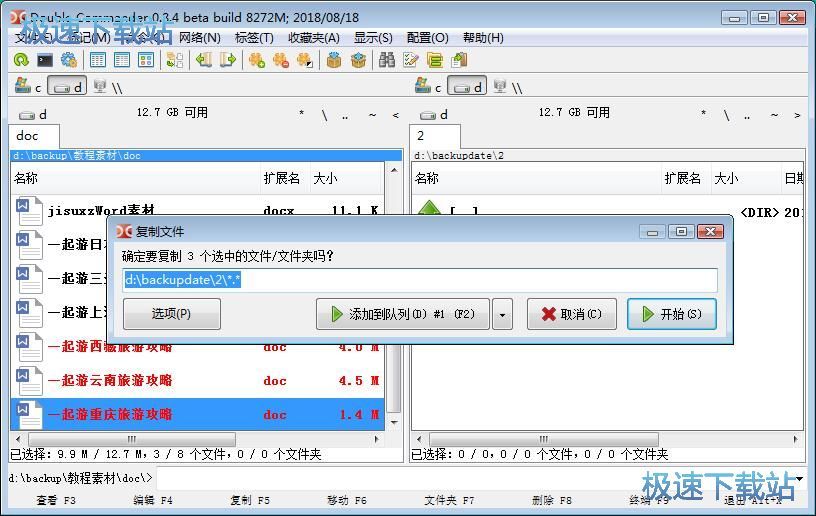Open the 帮助(H) menu
This screenshot has height=516, width=816.
coord(483,38)
